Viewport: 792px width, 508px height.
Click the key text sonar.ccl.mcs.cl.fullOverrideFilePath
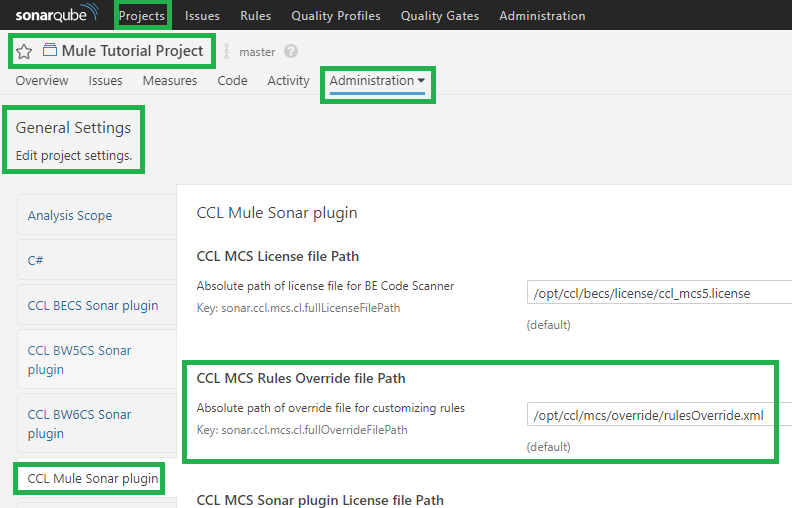click(314, 430)
